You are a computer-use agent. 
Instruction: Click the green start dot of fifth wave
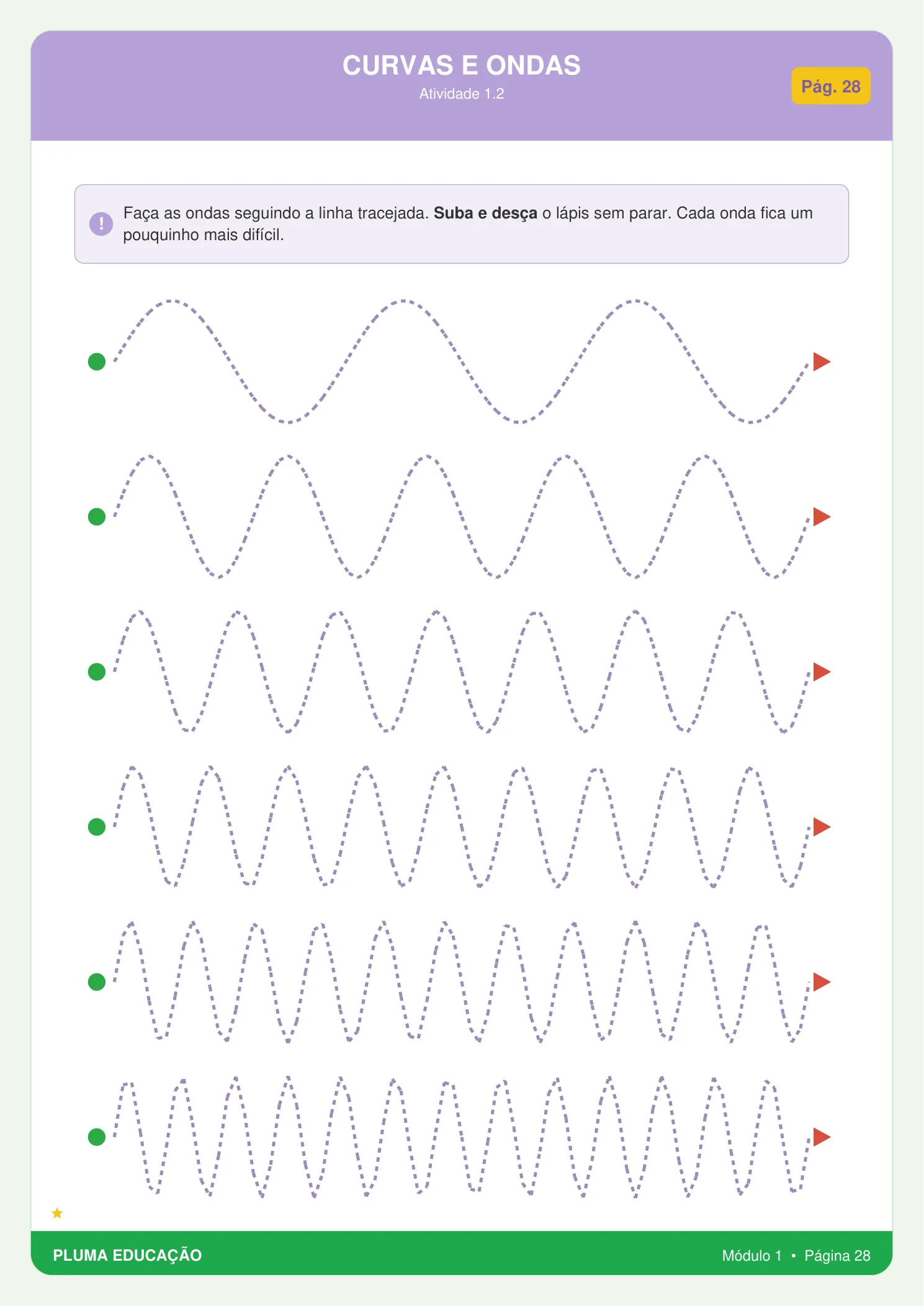[x=97, y=982]
